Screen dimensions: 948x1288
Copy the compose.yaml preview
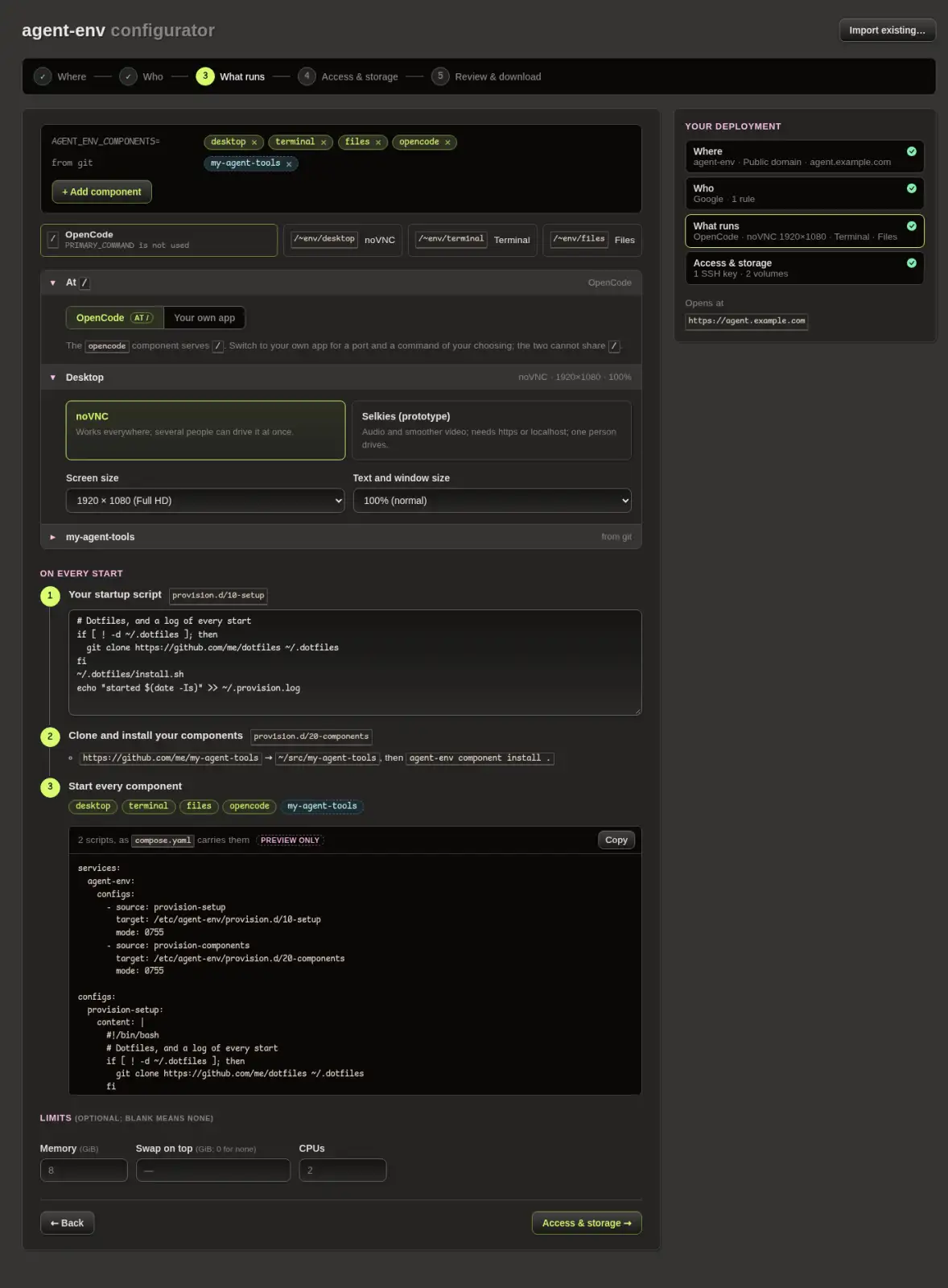pos(616,840)
